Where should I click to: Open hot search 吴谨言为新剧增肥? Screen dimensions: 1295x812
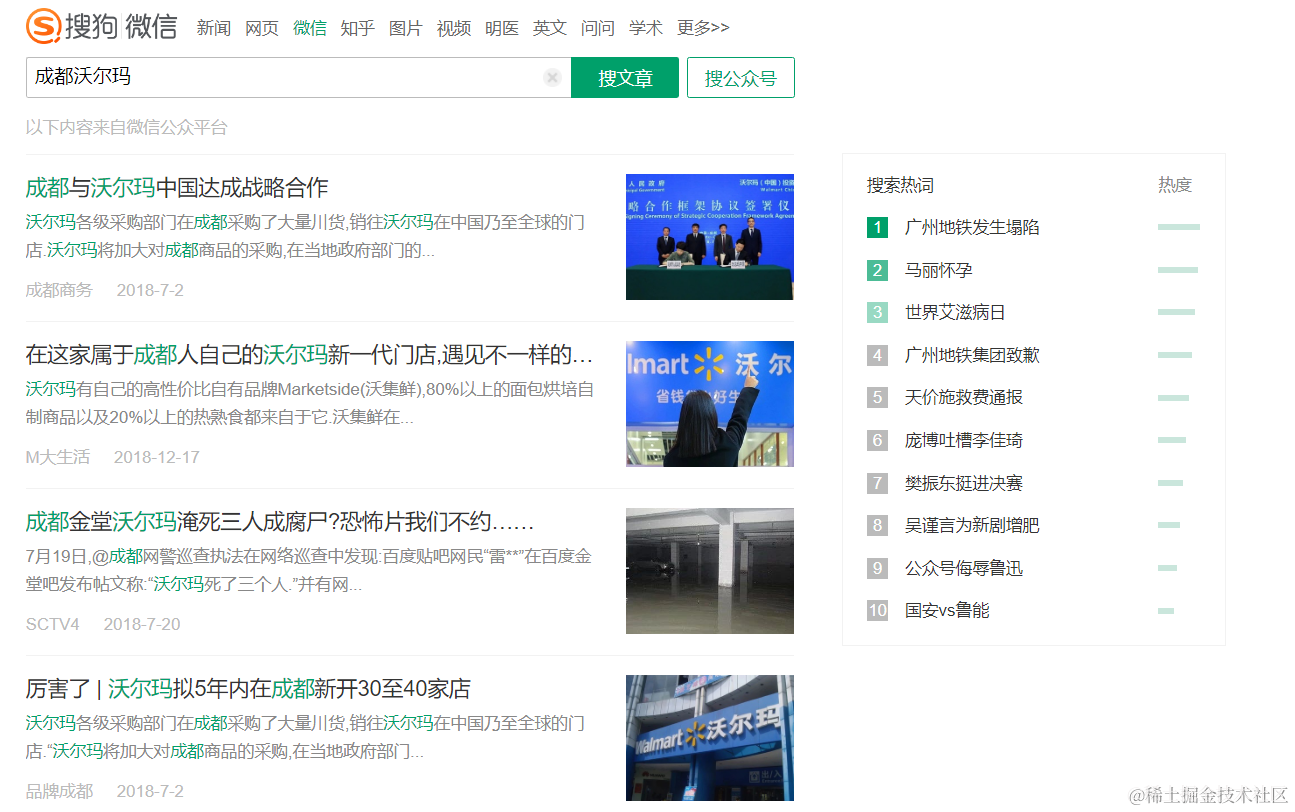pyautogui.click(x=972, y=525)
